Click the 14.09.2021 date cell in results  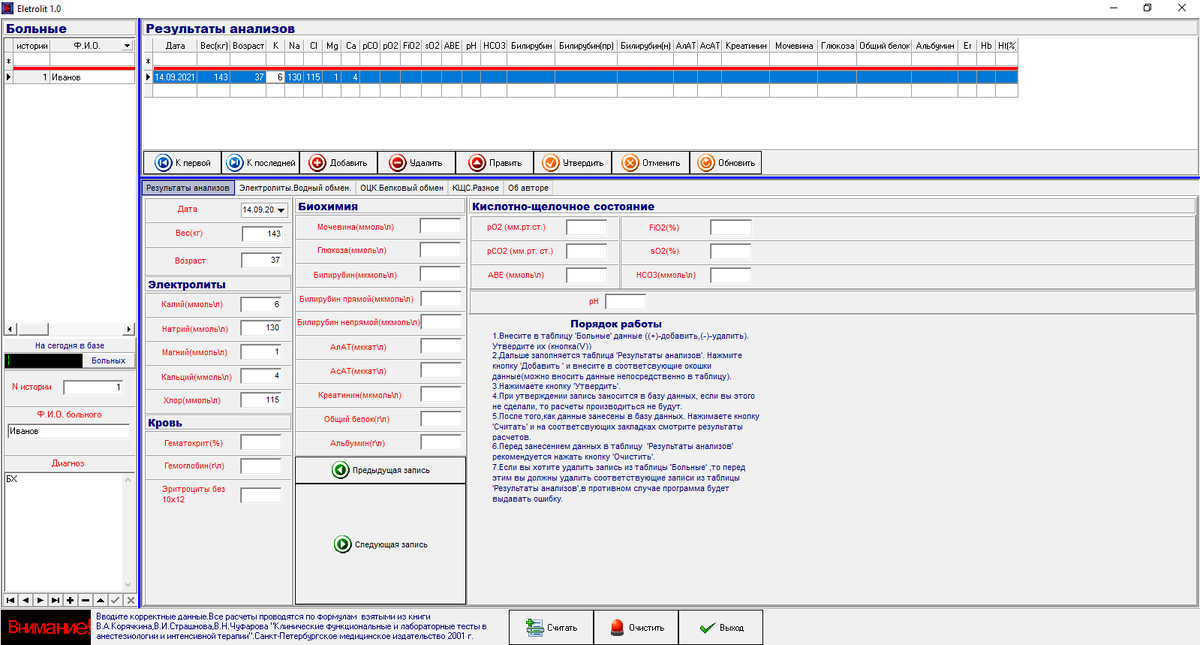click(x=175, y=77)
